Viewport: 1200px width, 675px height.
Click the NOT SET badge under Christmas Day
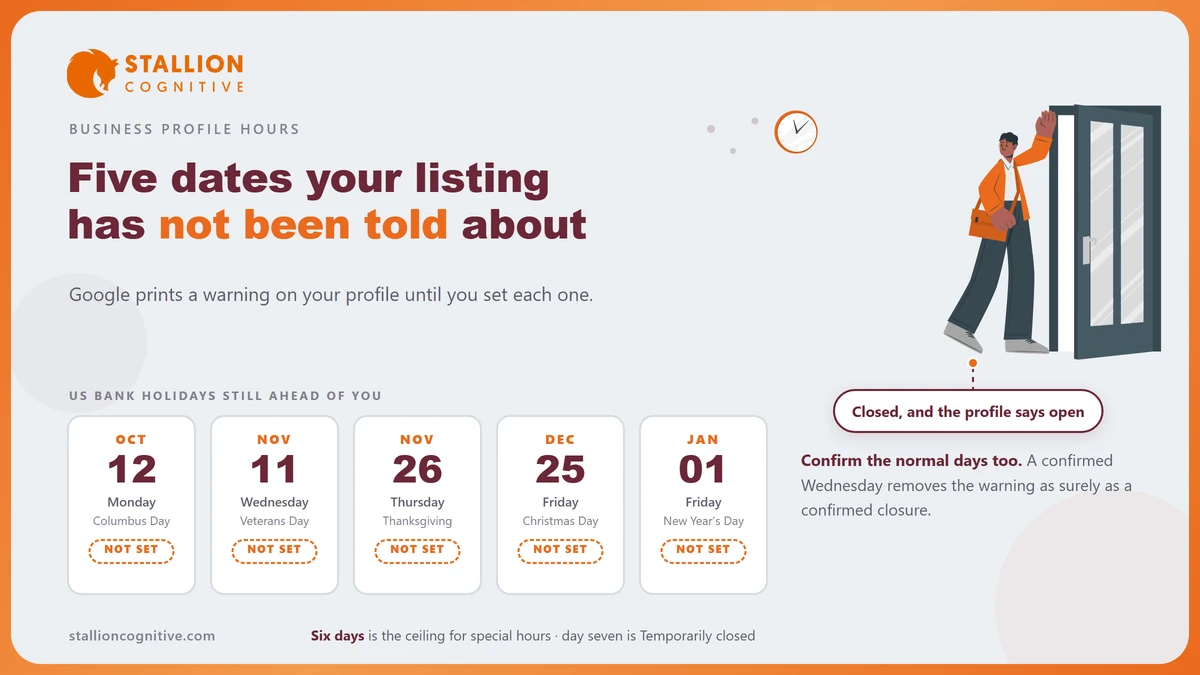coord(560,550)
